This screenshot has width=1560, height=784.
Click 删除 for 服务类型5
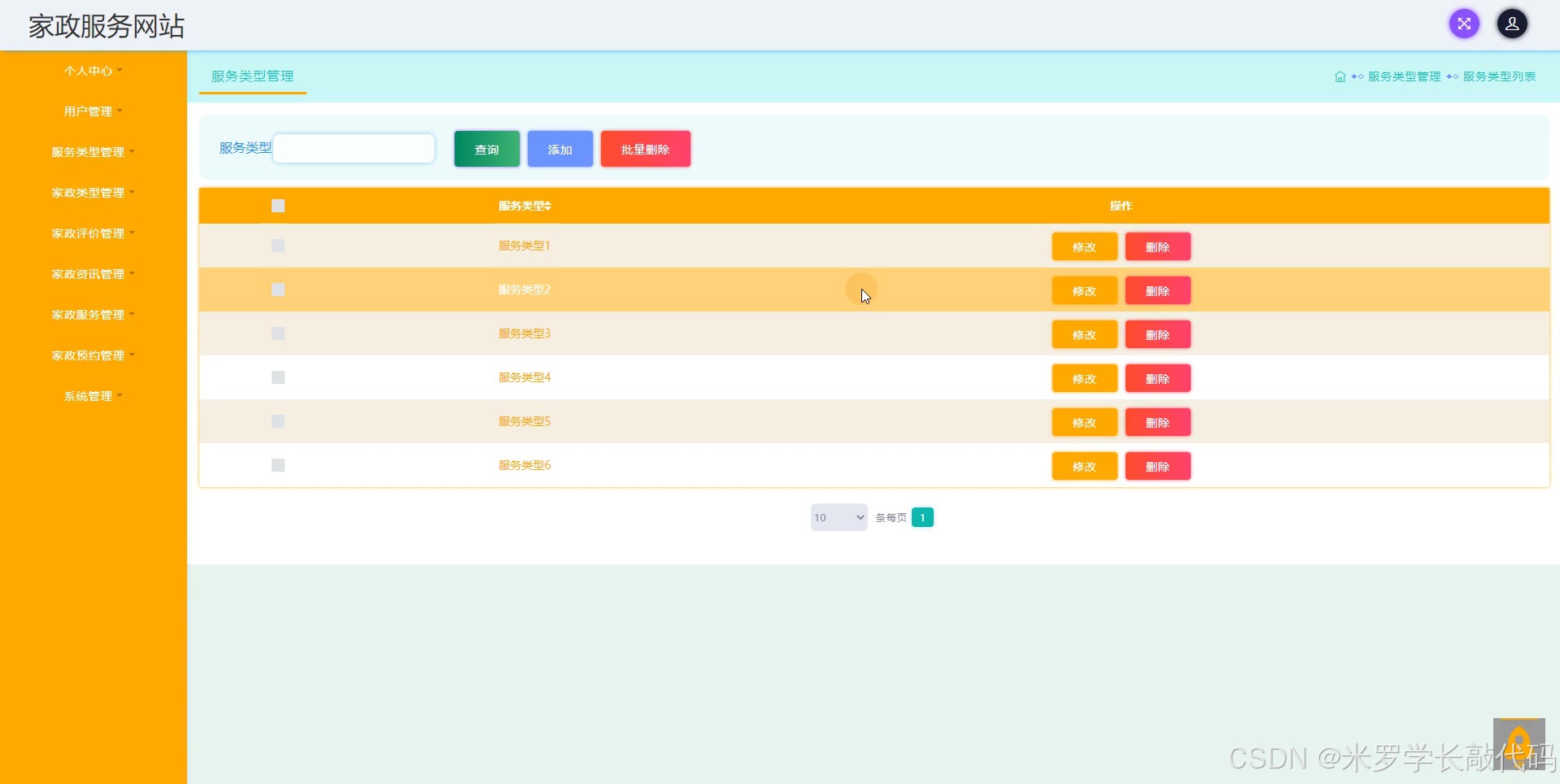(1157, 422)
